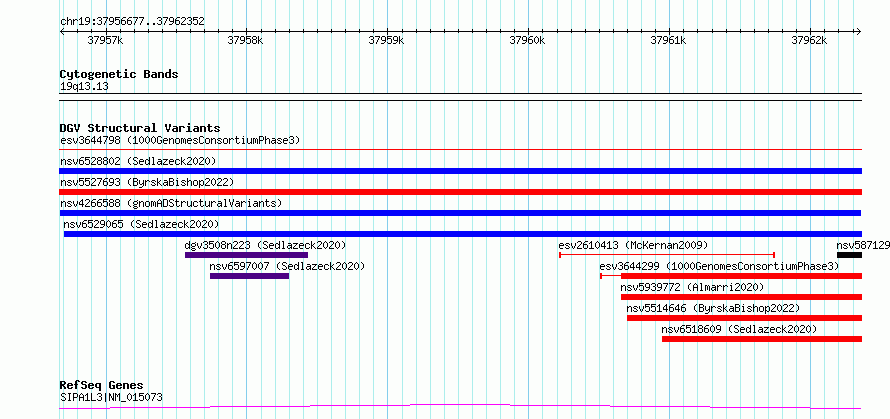Click the red nsv5527693 variant bar
Image resolution: width=890 pixels, height=419 pixels.
click(460, 192)
